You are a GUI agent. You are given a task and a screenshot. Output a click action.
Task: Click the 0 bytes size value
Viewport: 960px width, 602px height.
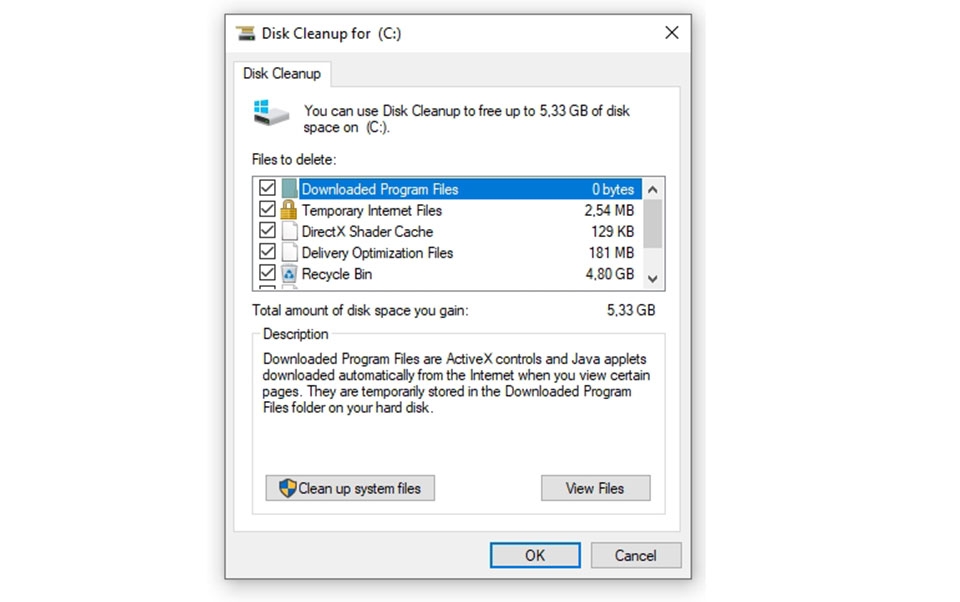[x=613, y=189]
